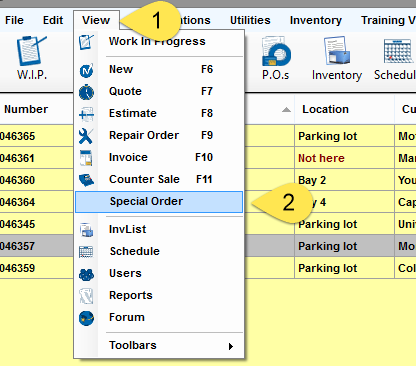
Task: Click the Invoice document icon in menu
Action: 86,158
